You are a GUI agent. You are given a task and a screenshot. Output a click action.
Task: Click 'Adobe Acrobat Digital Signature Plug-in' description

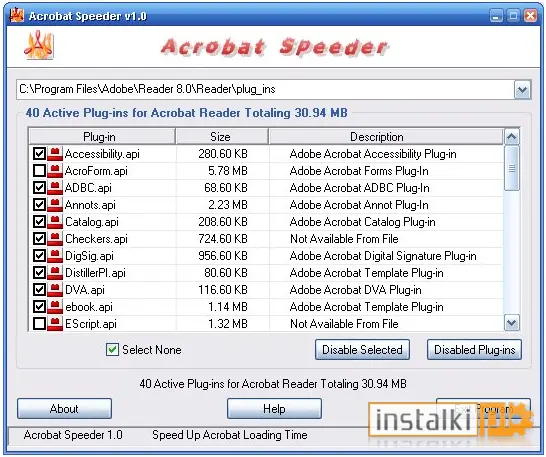pos(383,256)
